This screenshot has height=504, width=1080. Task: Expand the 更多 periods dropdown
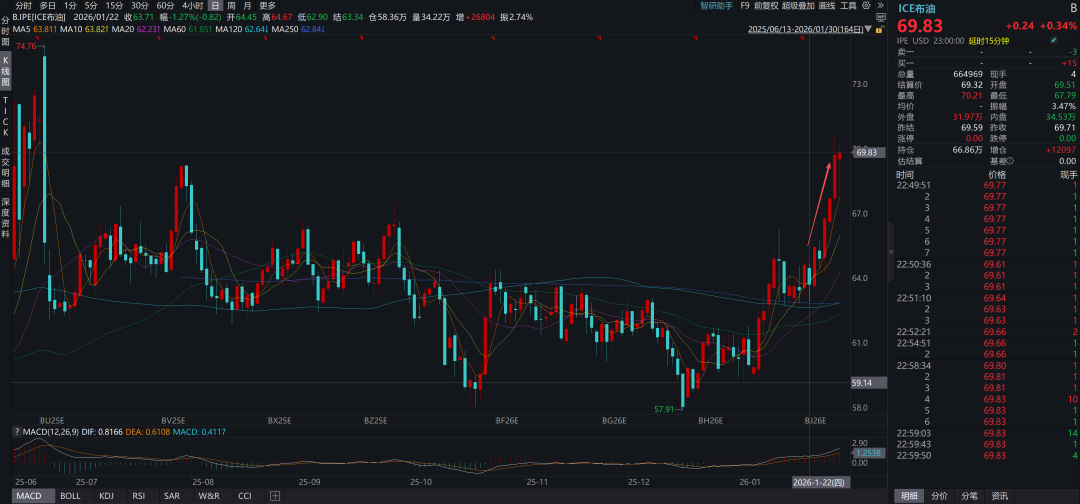pos(267,5)
